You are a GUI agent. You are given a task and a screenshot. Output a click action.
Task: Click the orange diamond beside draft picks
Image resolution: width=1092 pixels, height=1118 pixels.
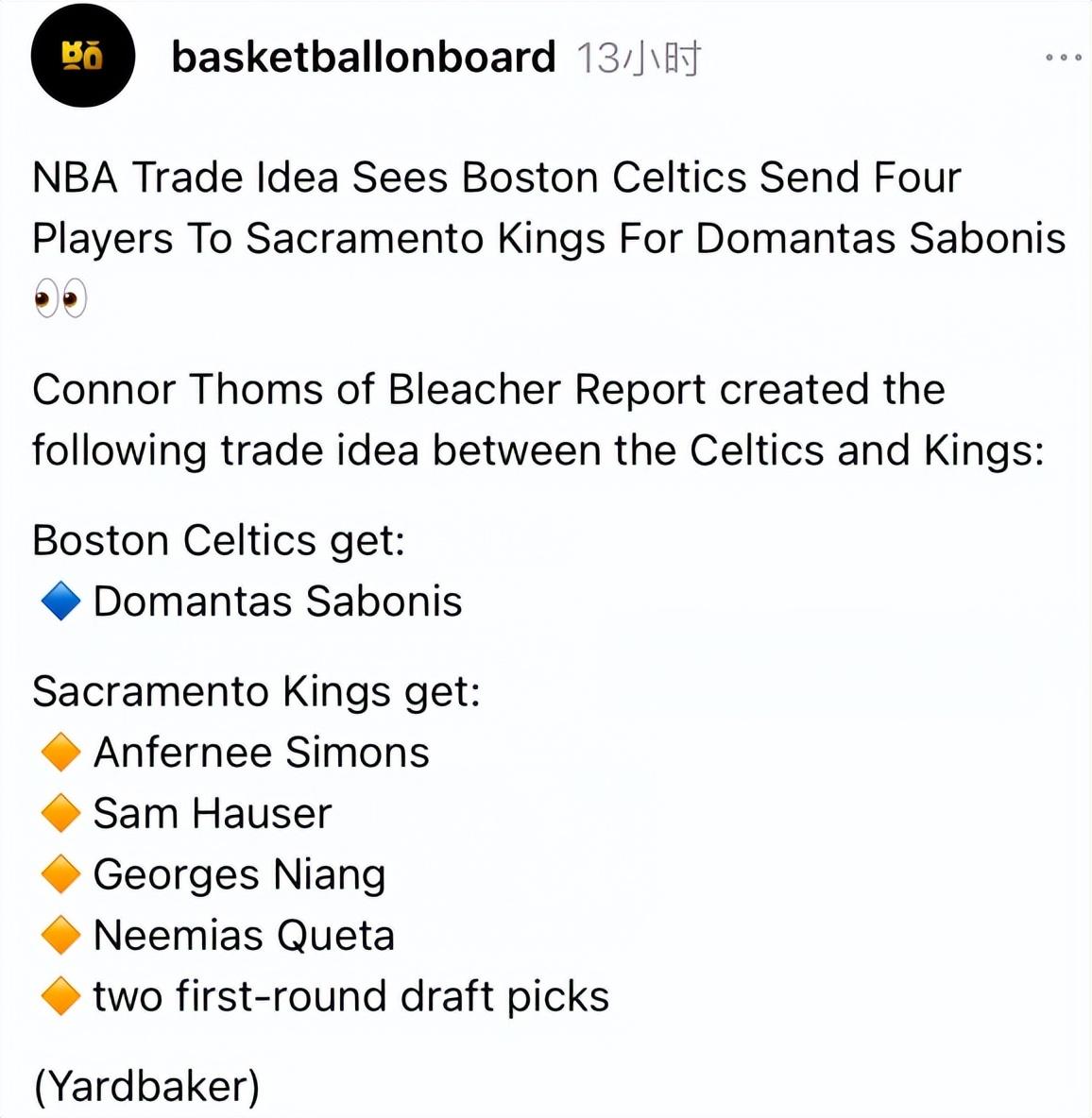pos(60,996)
